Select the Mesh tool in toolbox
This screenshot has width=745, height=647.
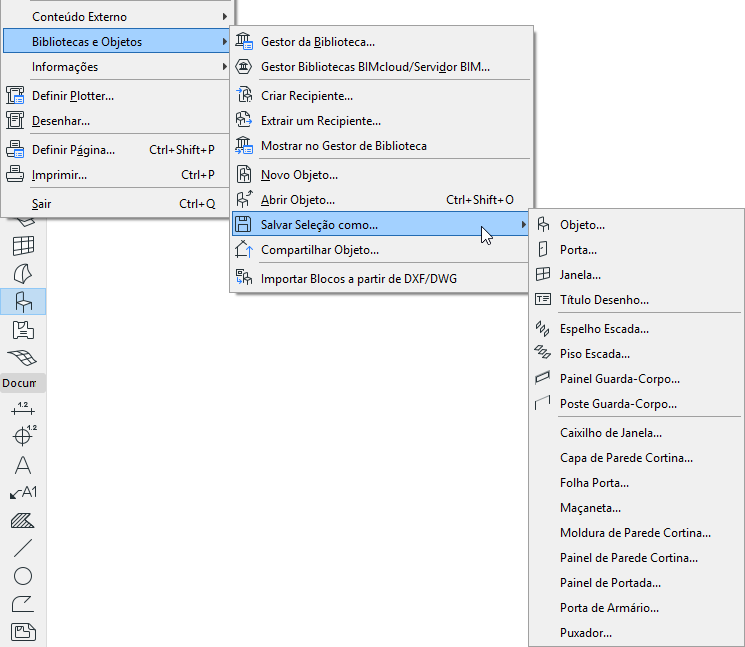click(x=23, y=357)
